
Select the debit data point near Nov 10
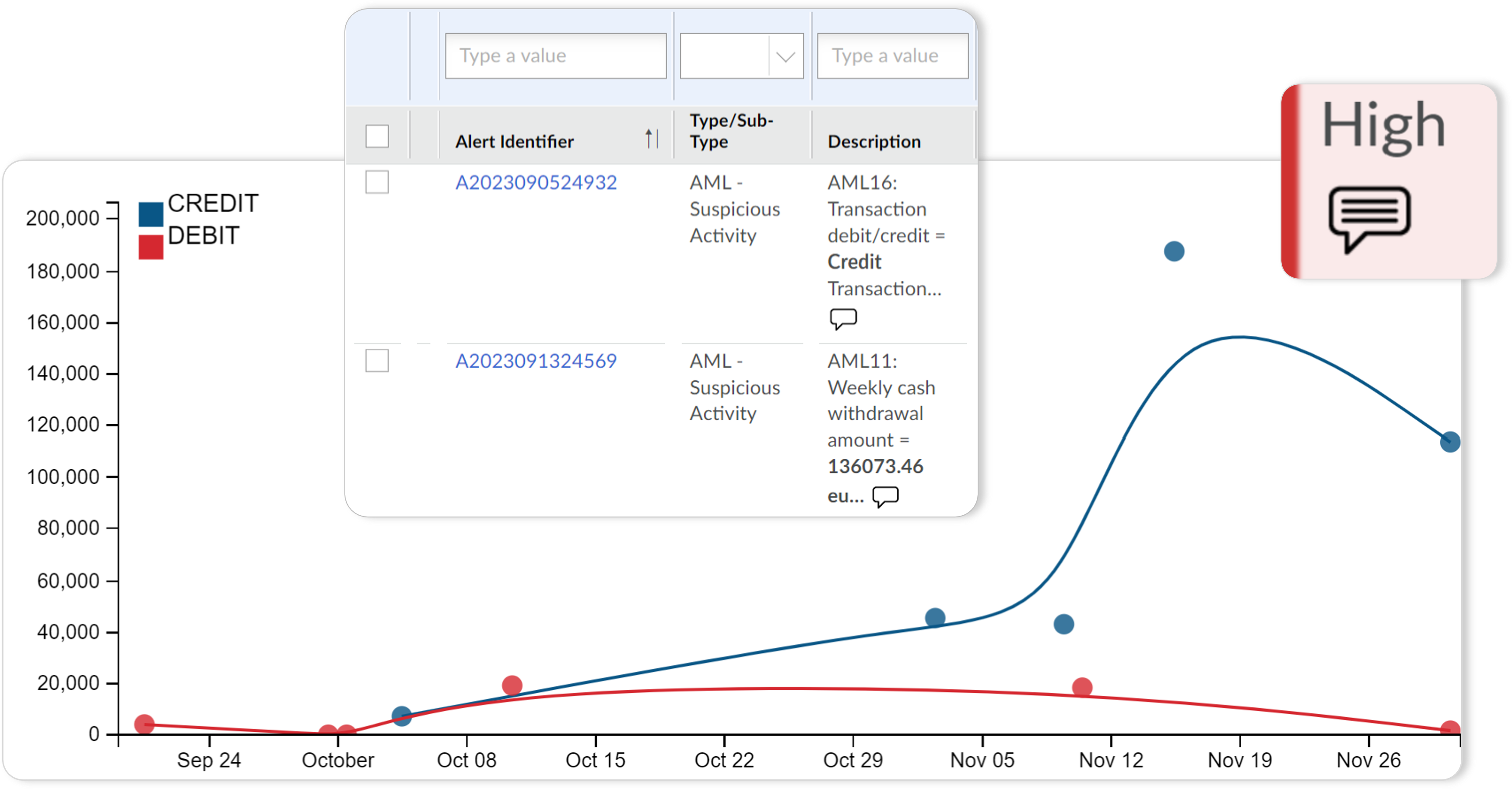1082,687
